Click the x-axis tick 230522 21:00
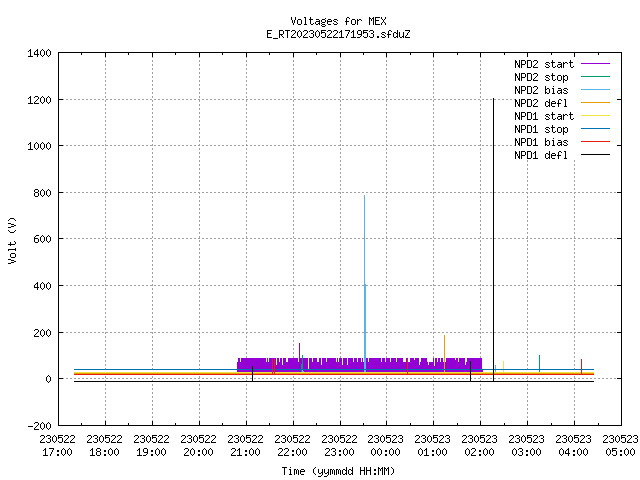This screenshot has height=480, width=640. pos(245,446)
